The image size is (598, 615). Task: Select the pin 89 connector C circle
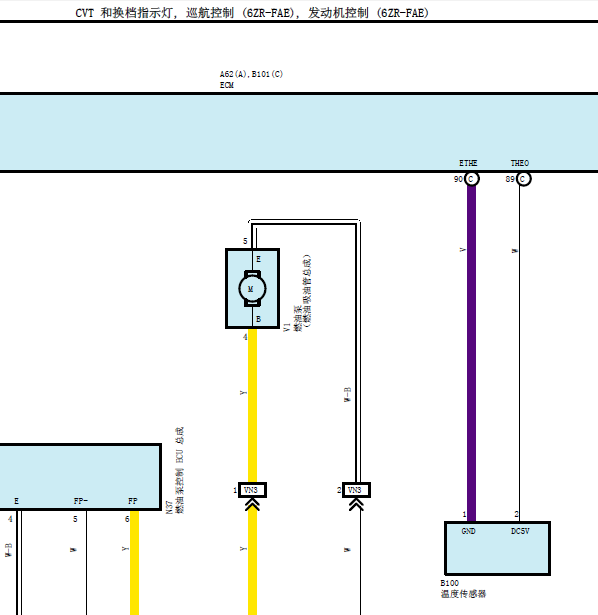[x=523, y=179]
